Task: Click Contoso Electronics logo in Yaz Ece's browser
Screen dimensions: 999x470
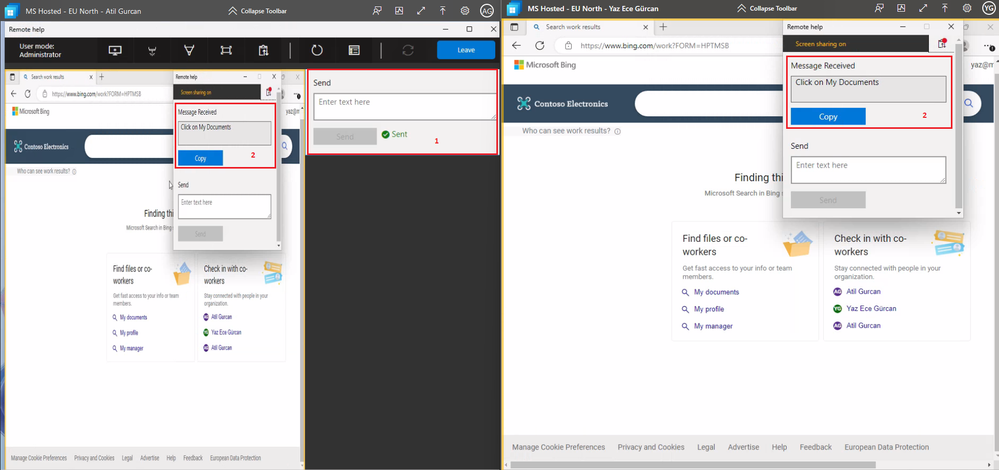Action: [562, 104]
